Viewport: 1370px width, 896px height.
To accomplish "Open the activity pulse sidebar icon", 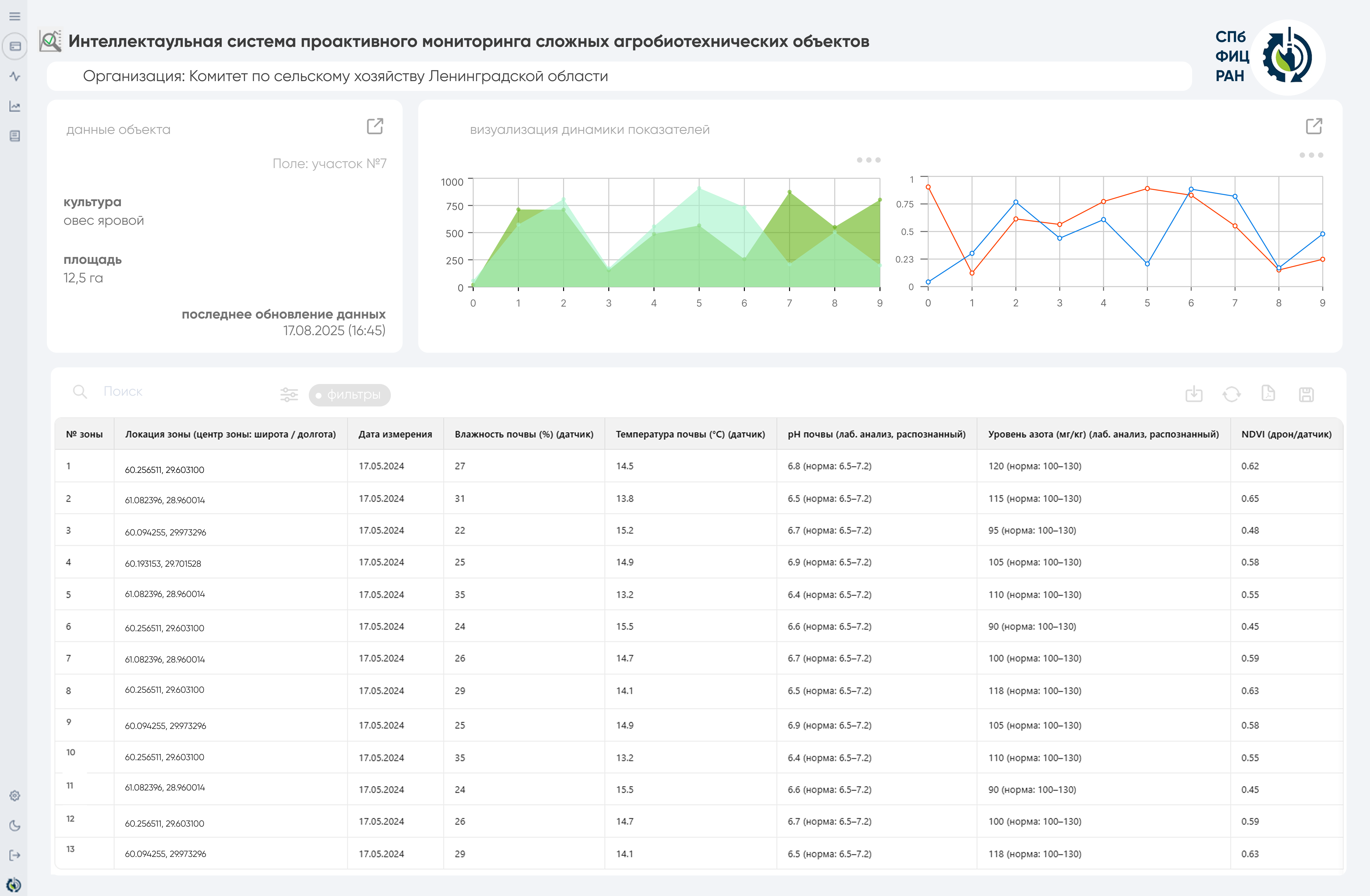I will pos(15,76).
